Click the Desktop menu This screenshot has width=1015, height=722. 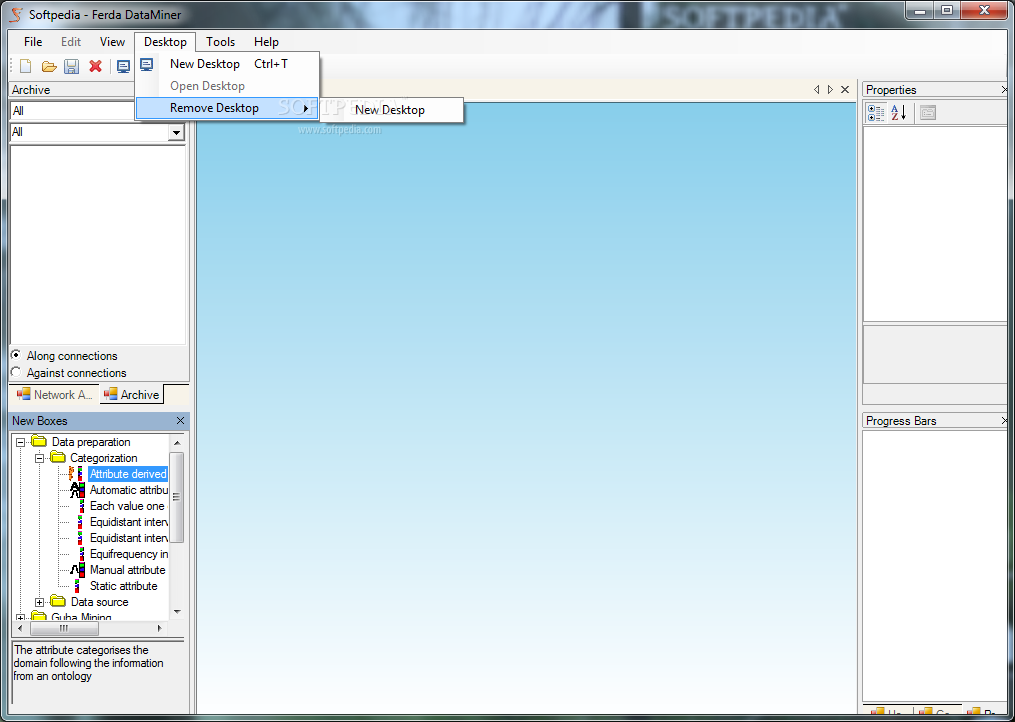[x=165, y=41]
